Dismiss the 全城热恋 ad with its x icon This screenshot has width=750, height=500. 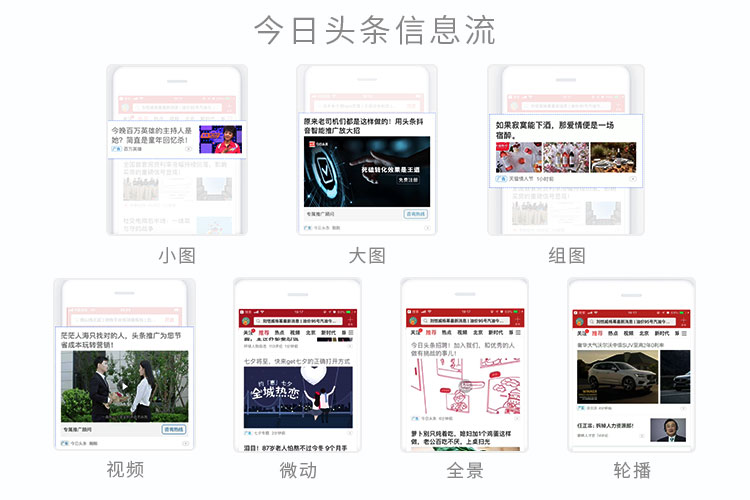click(350, 433)
